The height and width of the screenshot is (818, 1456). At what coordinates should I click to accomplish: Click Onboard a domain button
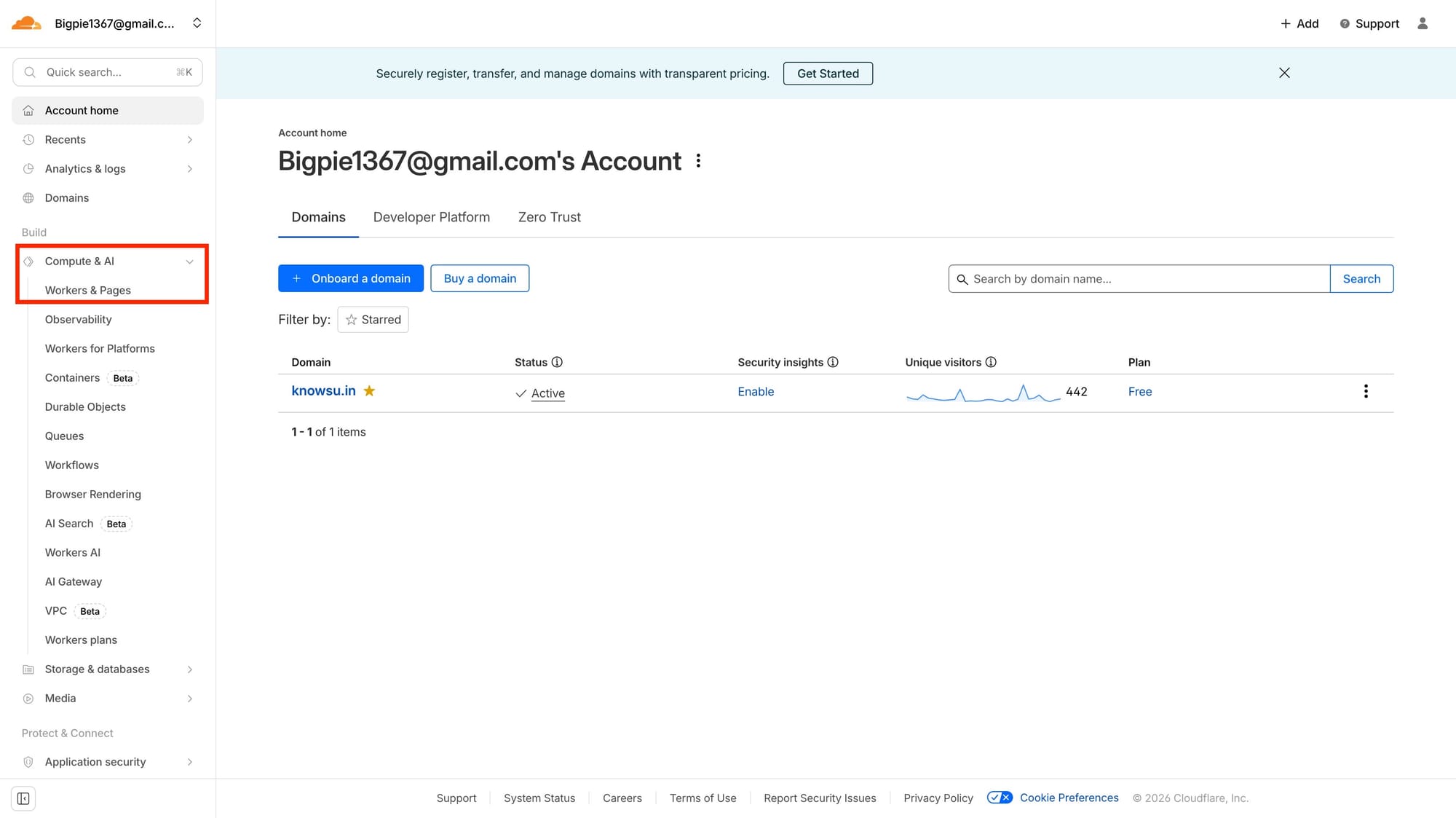[351, 278]
